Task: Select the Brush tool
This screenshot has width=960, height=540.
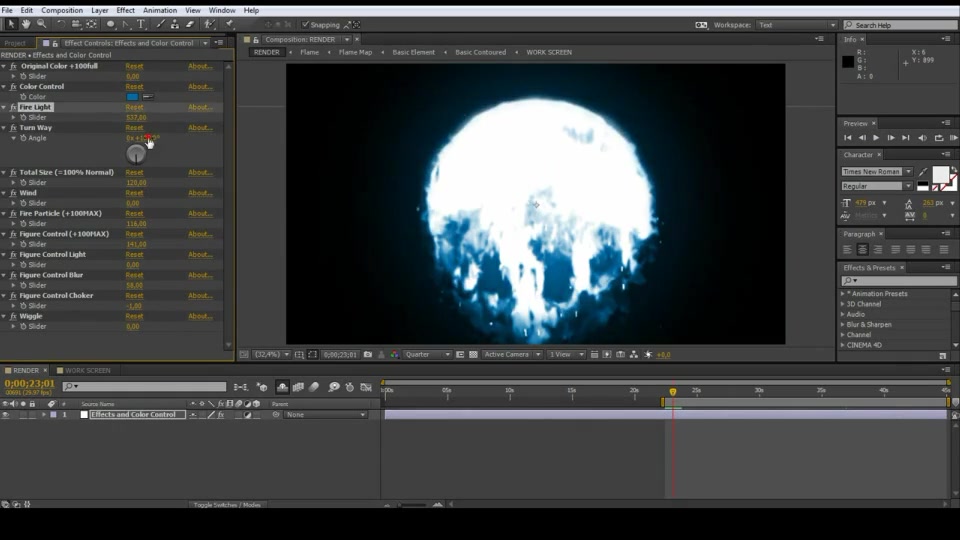Action: 160,24
